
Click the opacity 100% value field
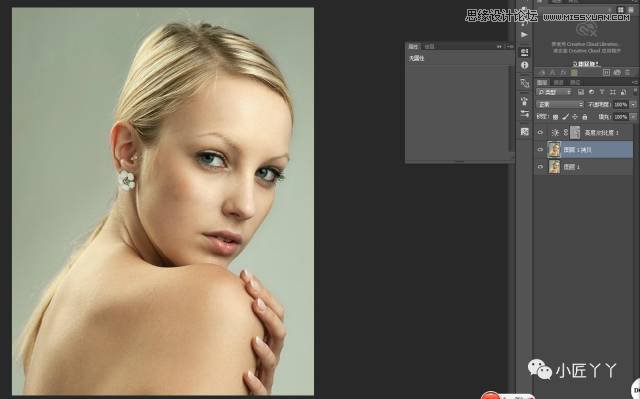(621, 104)
